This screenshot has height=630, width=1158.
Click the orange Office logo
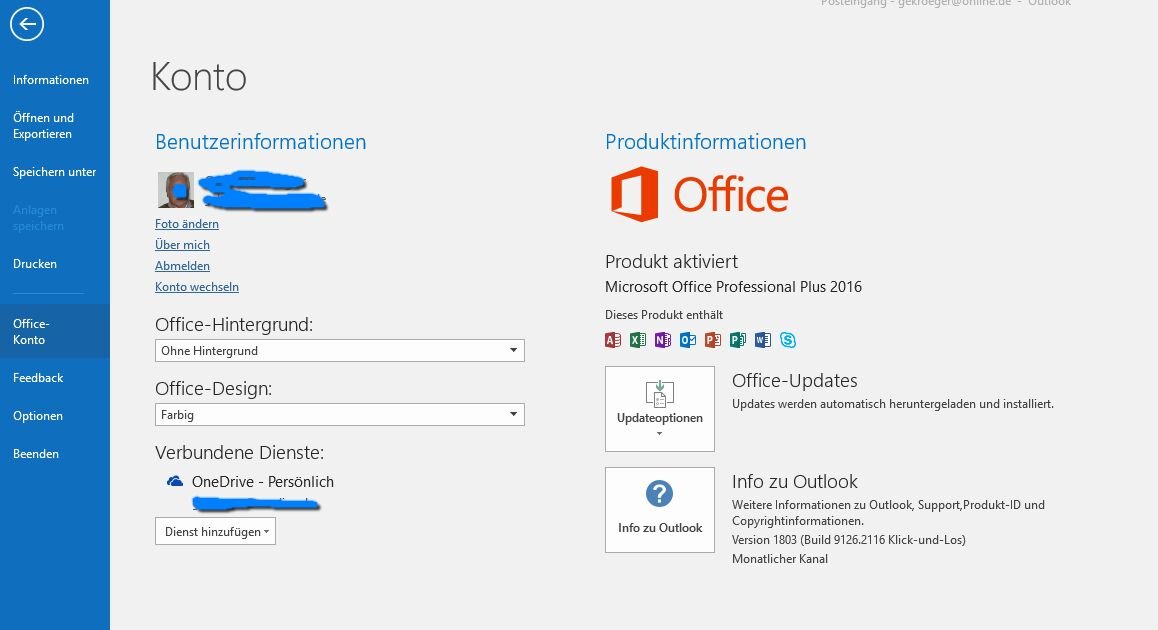tap(699, 194)
